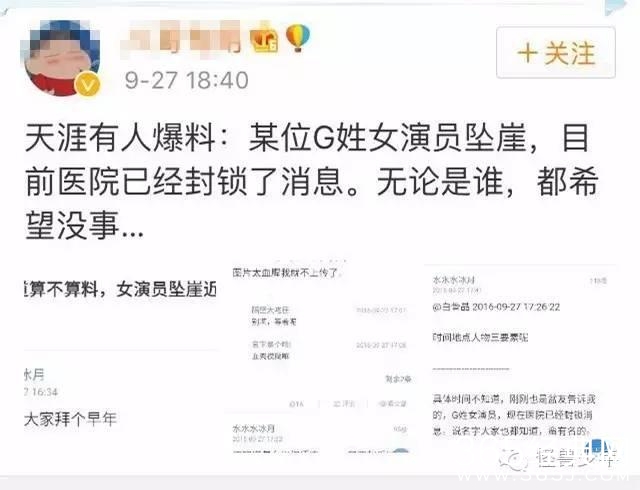640x490 pixels.
Task: Click the 评论 option in middle screenshot
Action: point(343,404)
